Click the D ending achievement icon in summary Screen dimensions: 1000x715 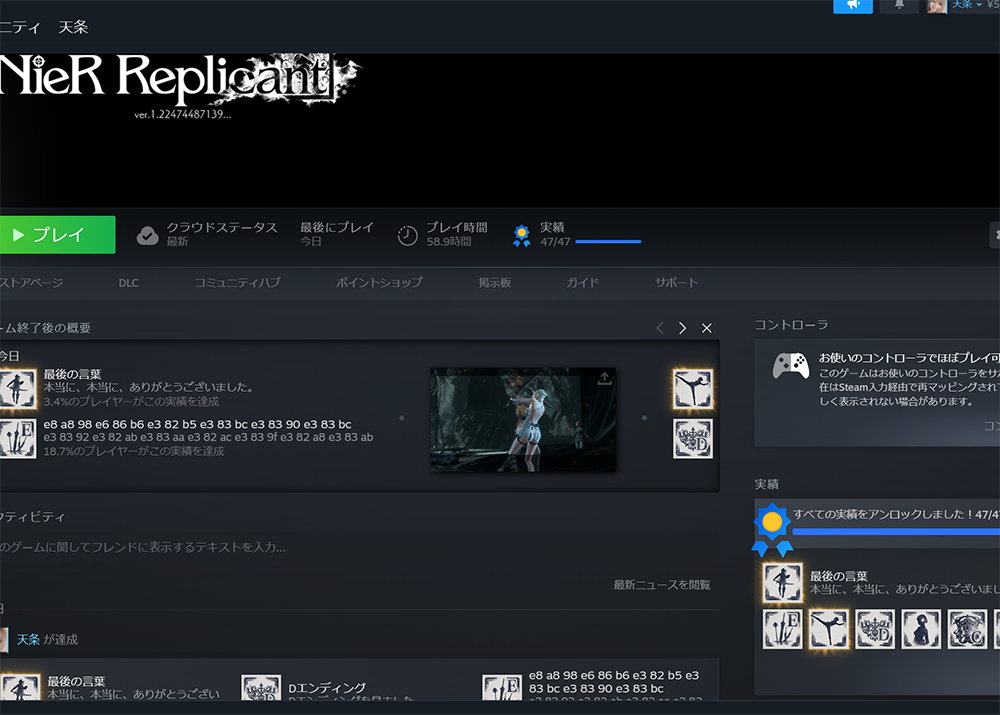click(x=693, y=439)
